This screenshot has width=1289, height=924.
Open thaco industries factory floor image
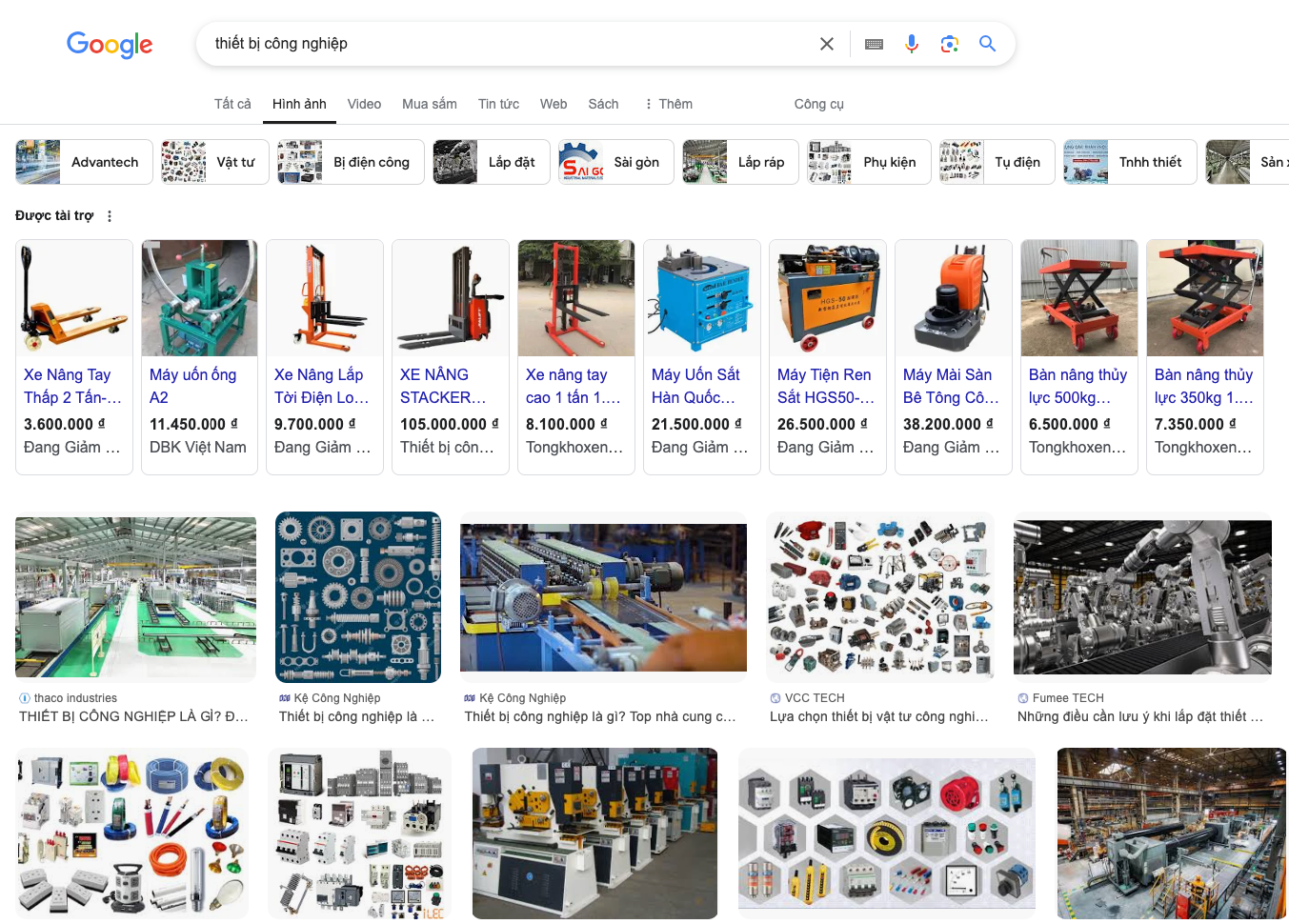click(135, 597)
